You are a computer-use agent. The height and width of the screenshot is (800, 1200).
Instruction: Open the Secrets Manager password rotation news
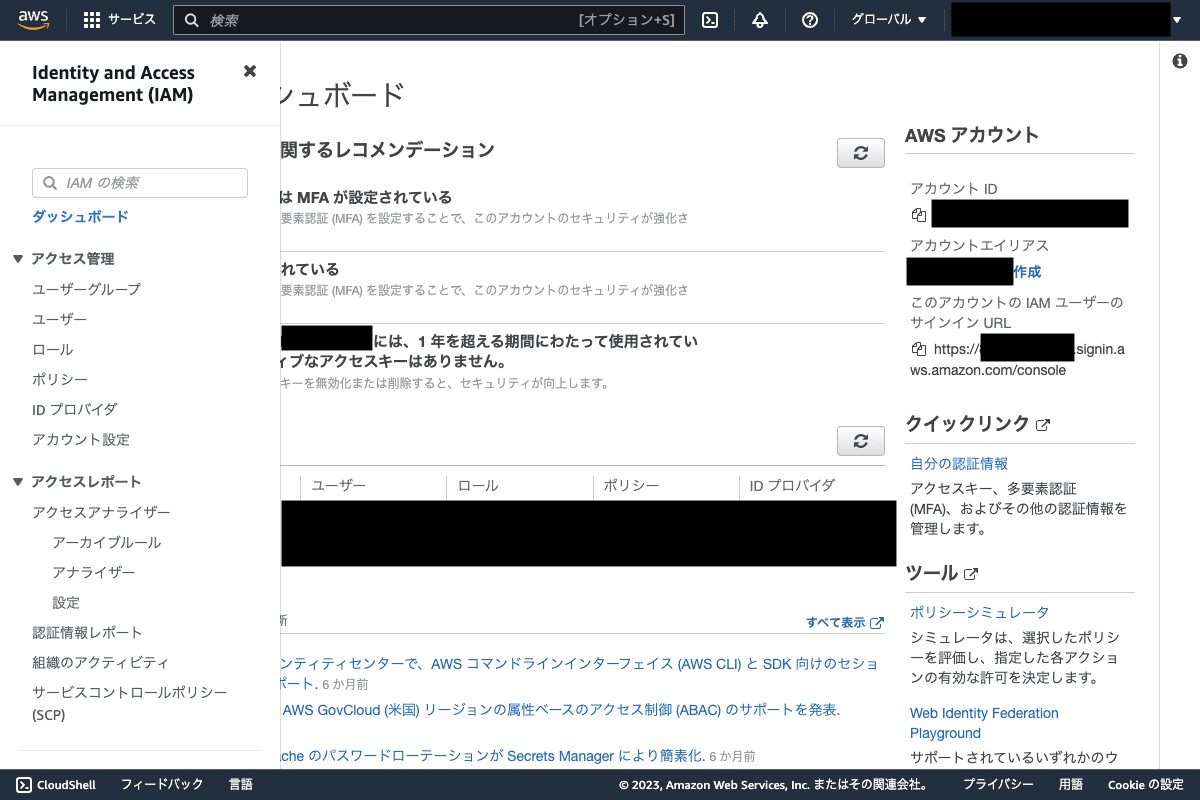(x=494, y=755)
